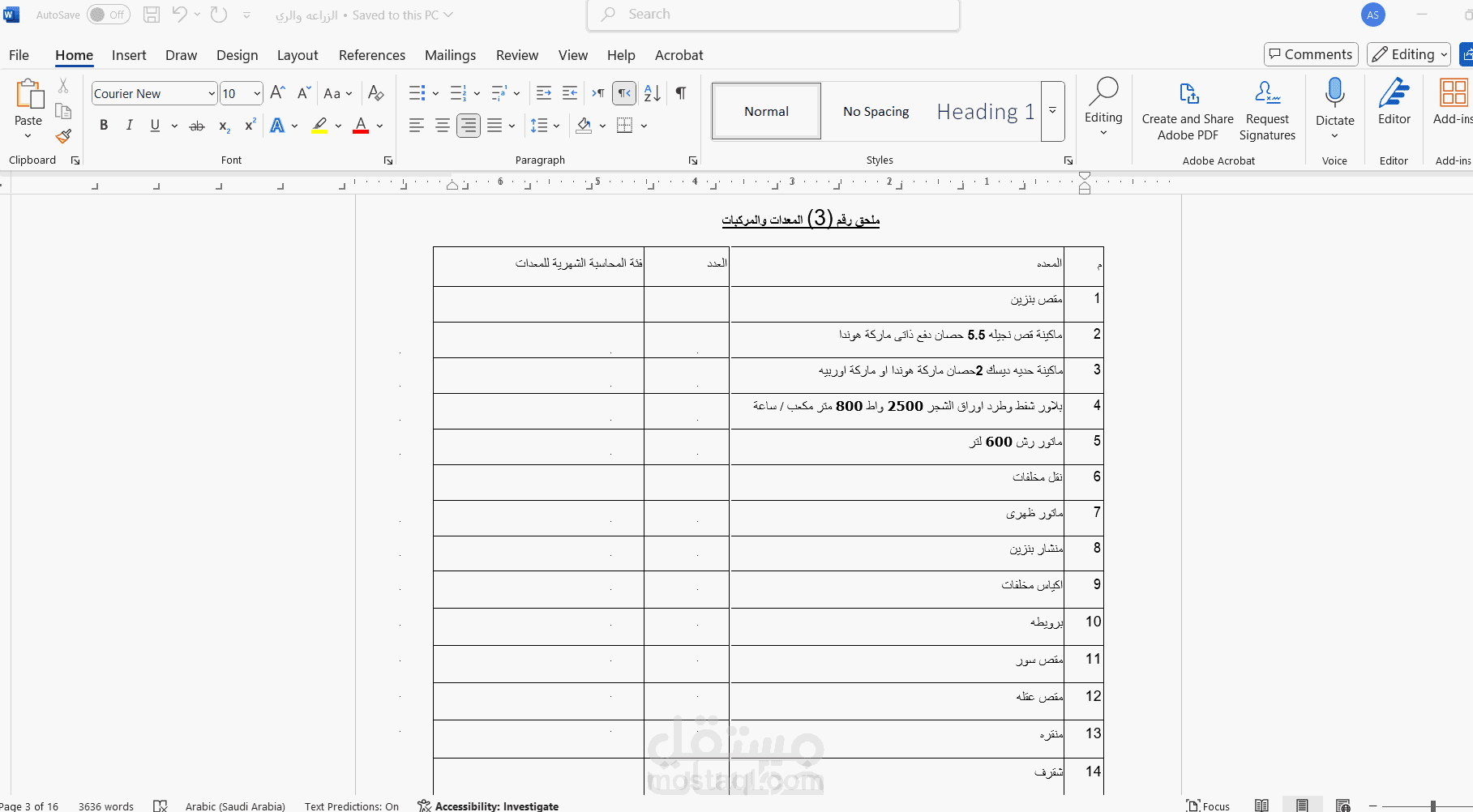Open the Change Case Aa dropdown
1473x812 pixels.
(337, 93)
